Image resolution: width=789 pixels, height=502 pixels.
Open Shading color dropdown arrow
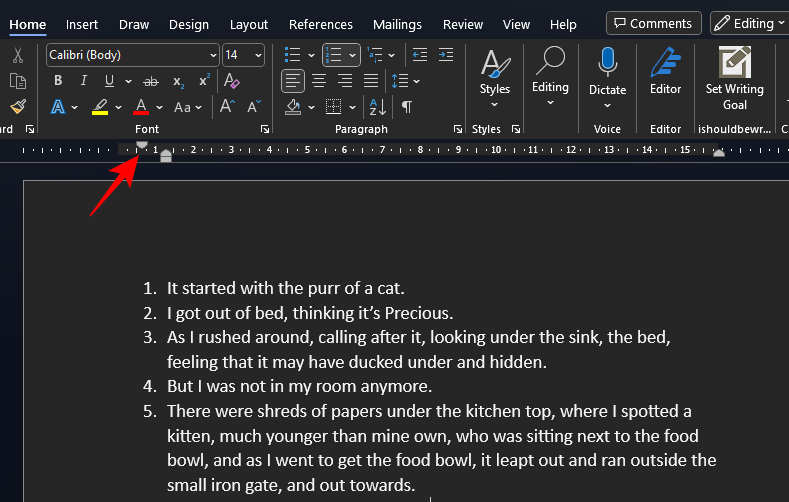coord(311,107)
